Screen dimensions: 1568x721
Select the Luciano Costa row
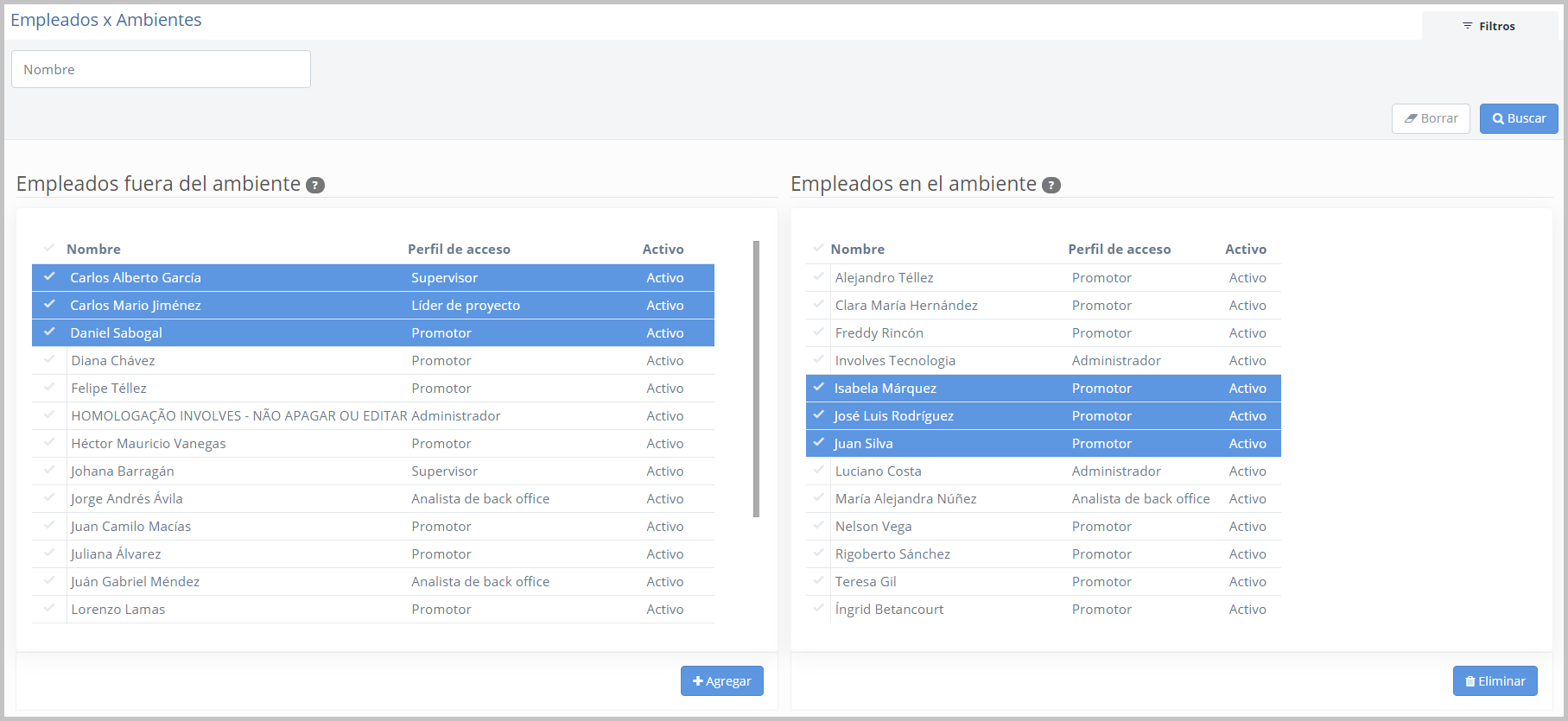coord(878,471)
